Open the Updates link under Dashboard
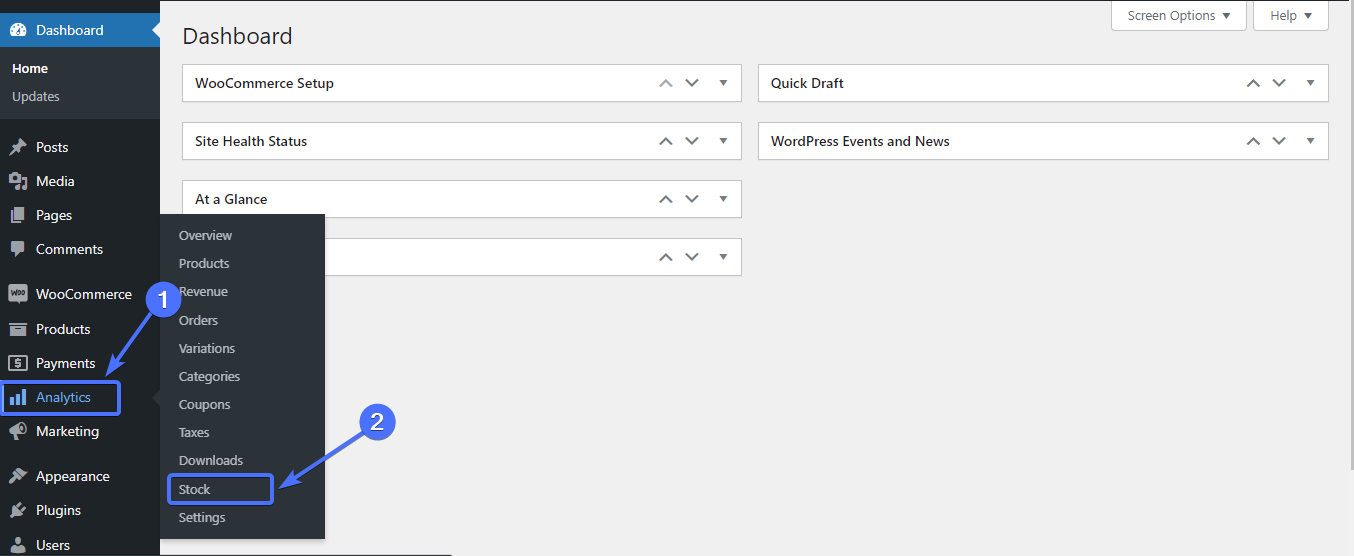1354x556 pixels. tap(36, 97)
